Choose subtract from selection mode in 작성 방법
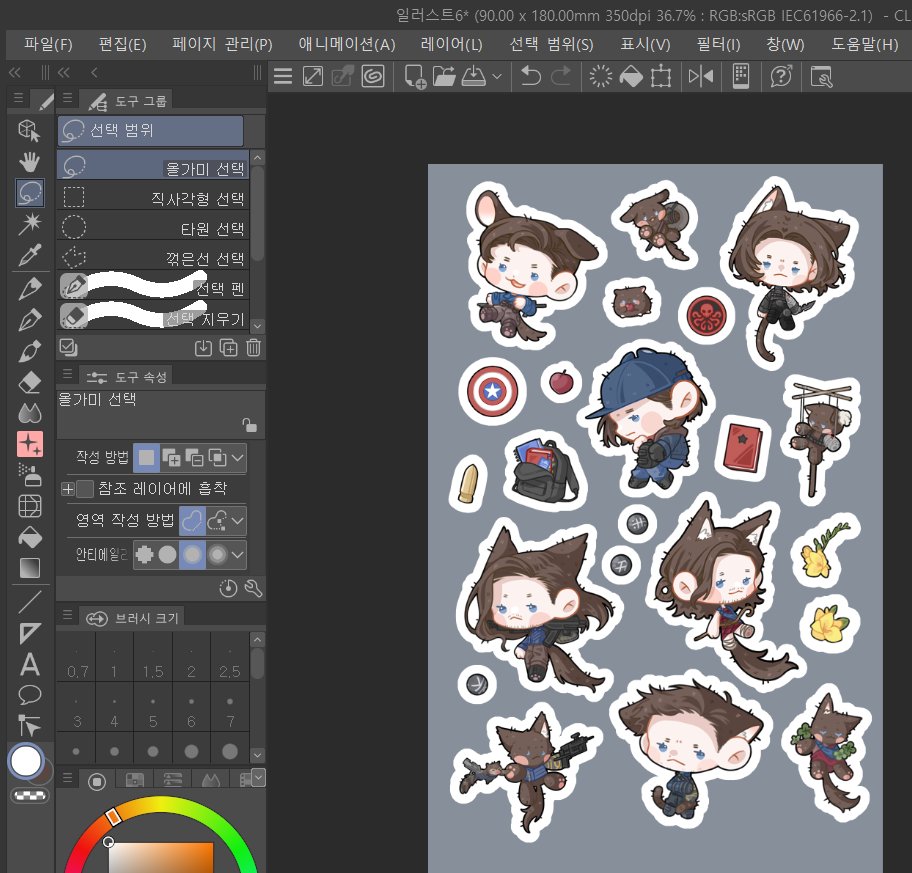Viewport: 912px width, 873px height. tap(194, 458)
